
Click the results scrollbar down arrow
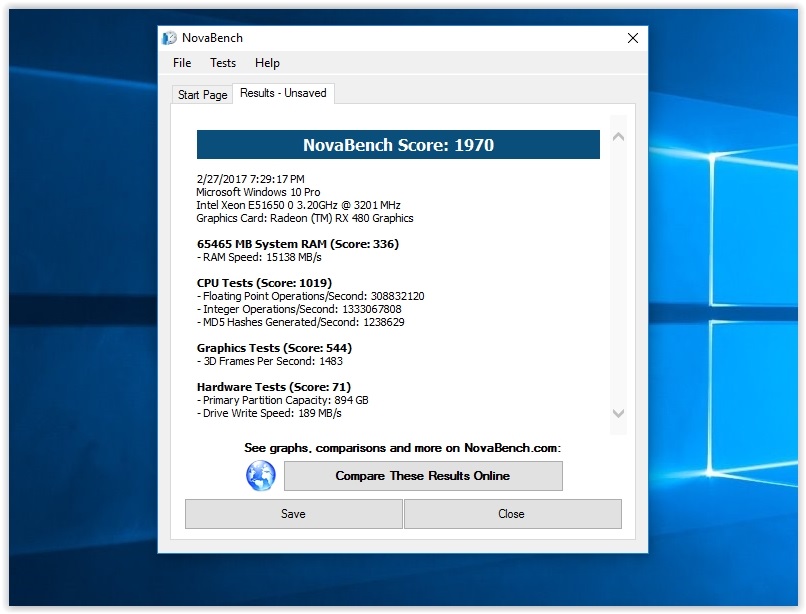pyautogui.click(x=617, y=413)
